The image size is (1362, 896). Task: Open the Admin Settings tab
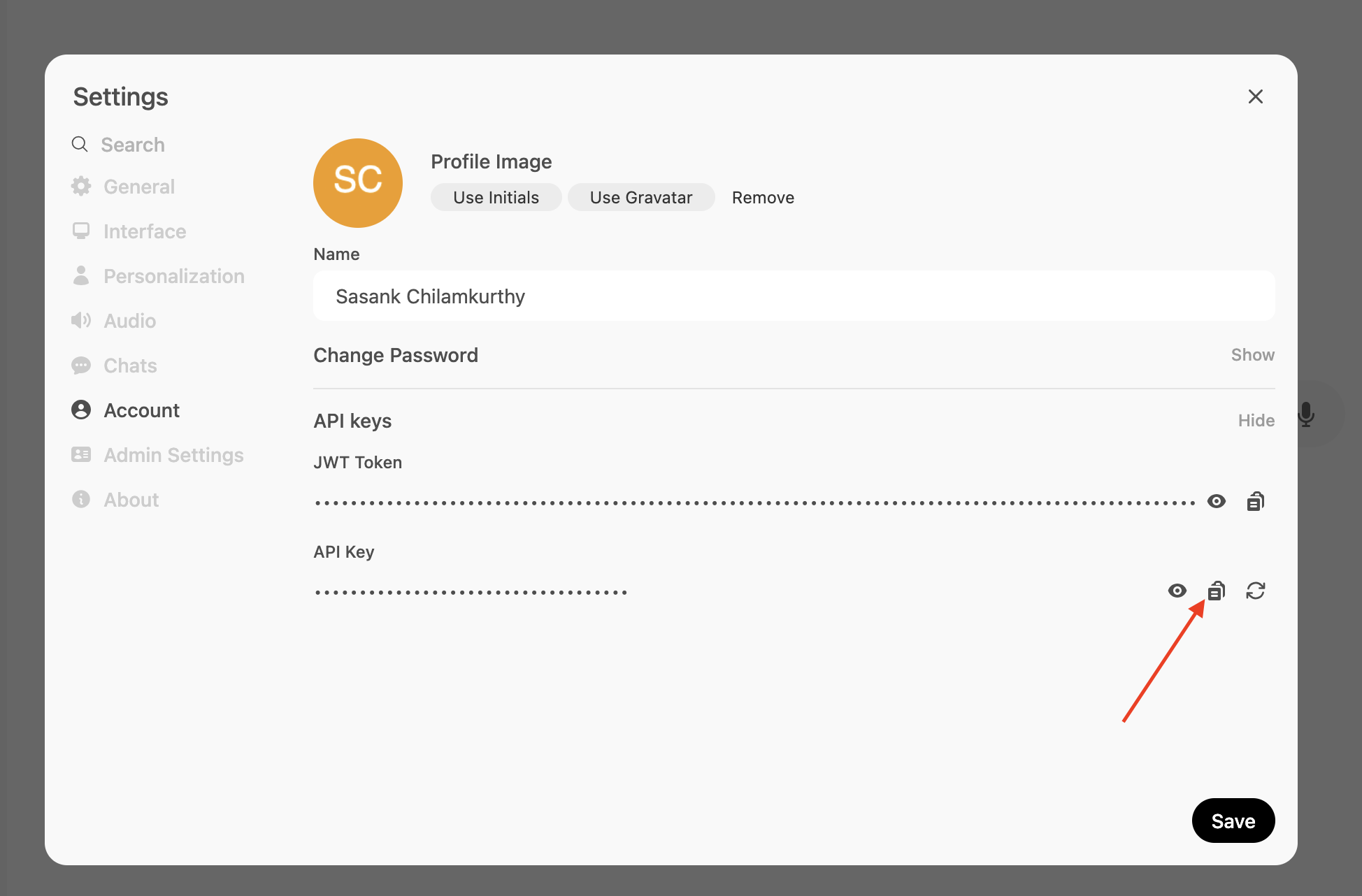coord(157,455)
